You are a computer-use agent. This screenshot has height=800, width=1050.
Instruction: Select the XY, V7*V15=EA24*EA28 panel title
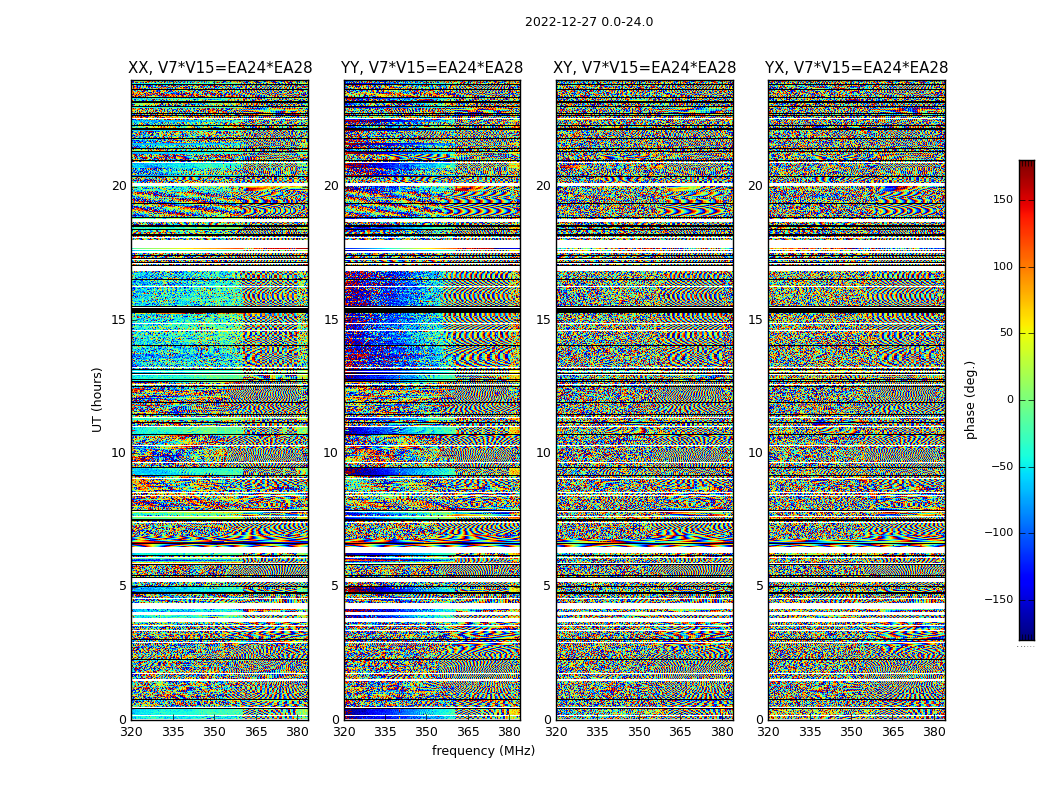coord(644,68)
